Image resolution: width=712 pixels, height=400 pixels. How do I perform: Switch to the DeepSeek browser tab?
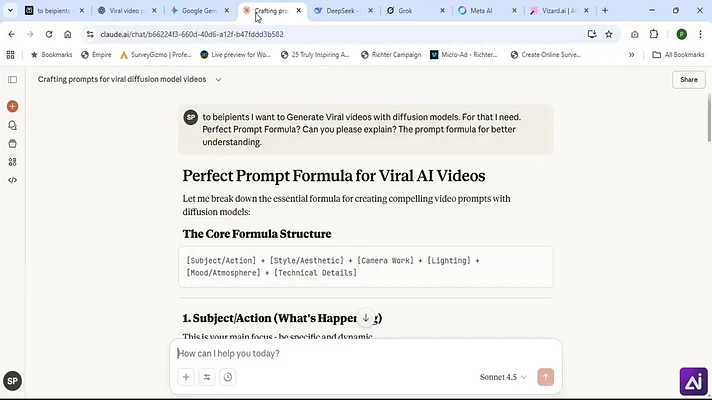(x=344, y=10)
